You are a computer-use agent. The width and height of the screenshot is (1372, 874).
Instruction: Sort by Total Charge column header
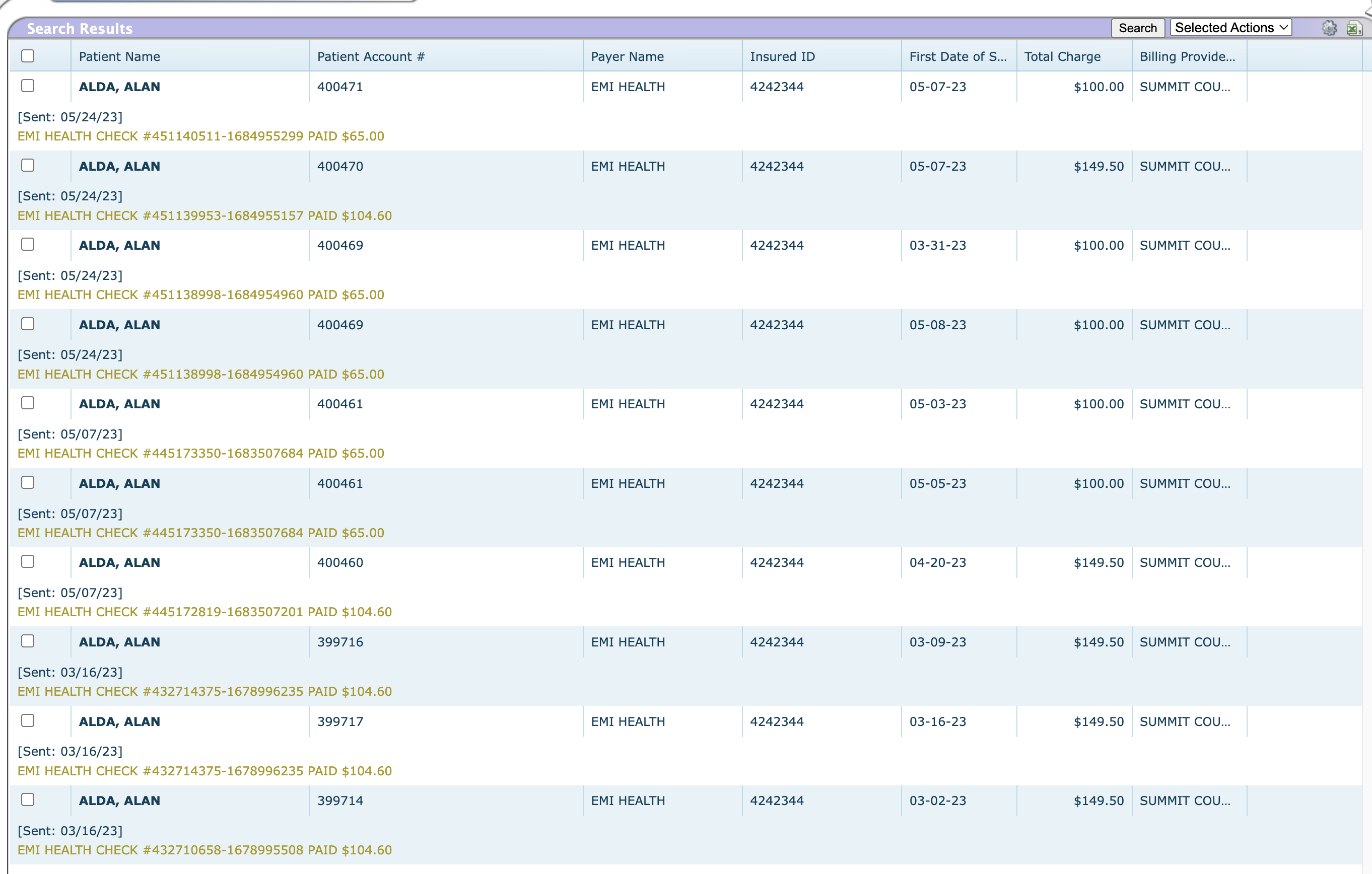(1062, 56)
